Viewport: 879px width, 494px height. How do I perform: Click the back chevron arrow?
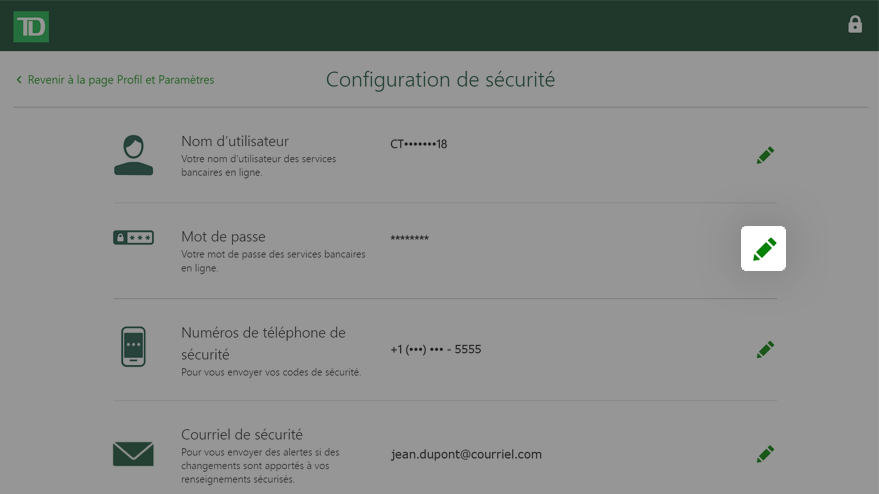coord(19,80)
